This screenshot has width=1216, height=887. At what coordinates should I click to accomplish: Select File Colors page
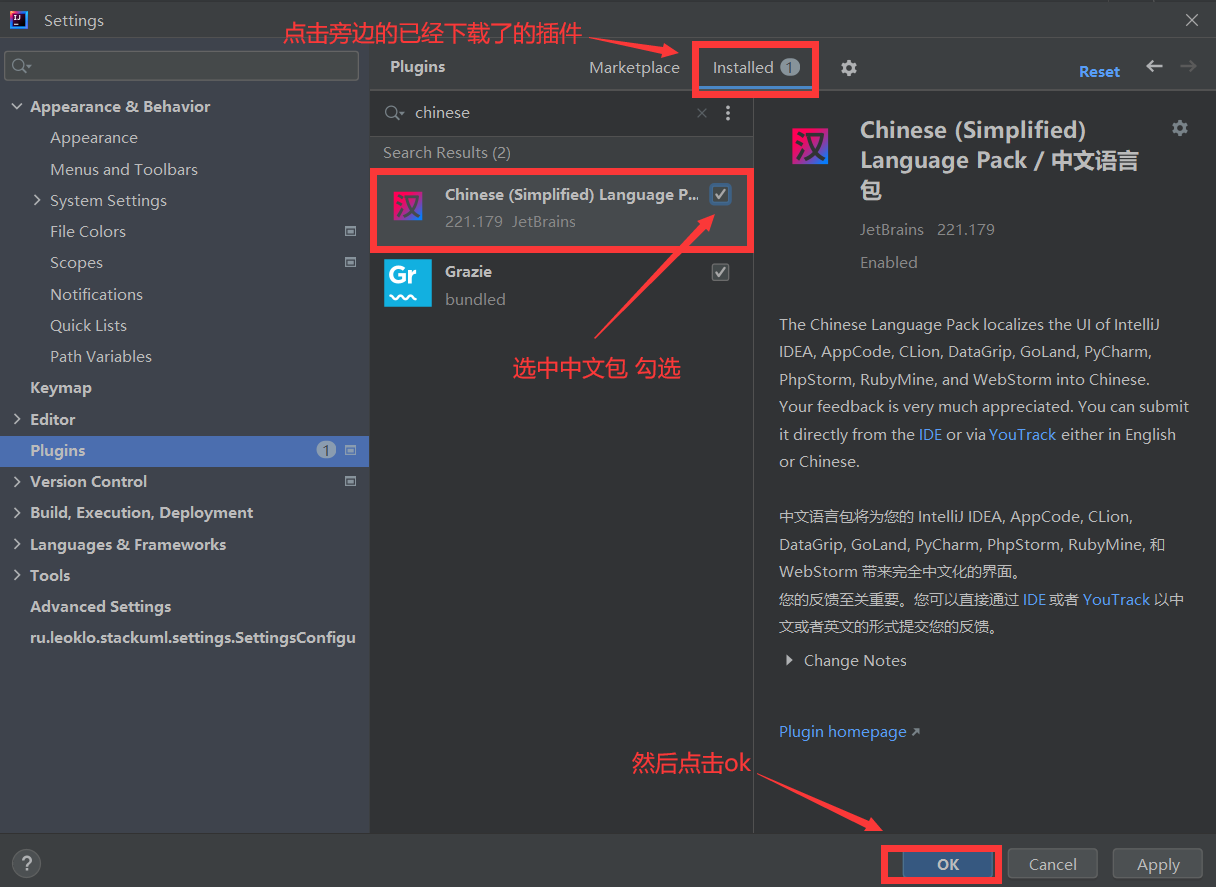[x=88, y=231]
